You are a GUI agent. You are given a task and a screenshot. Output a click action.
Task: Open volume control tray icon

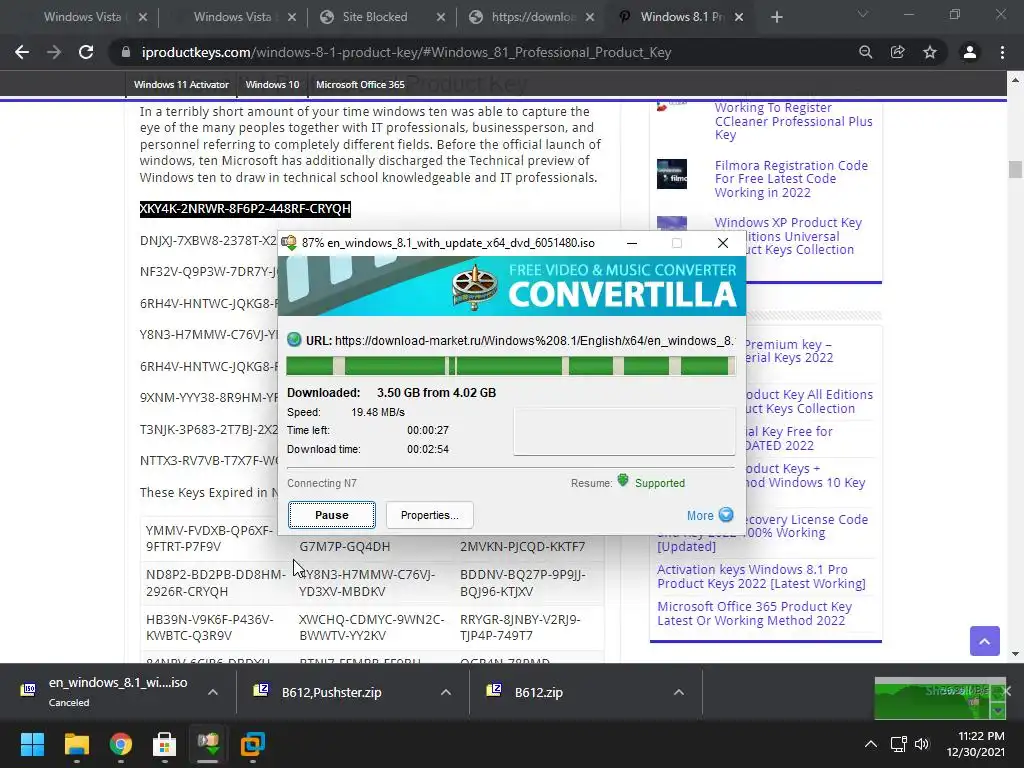(921, 744)
